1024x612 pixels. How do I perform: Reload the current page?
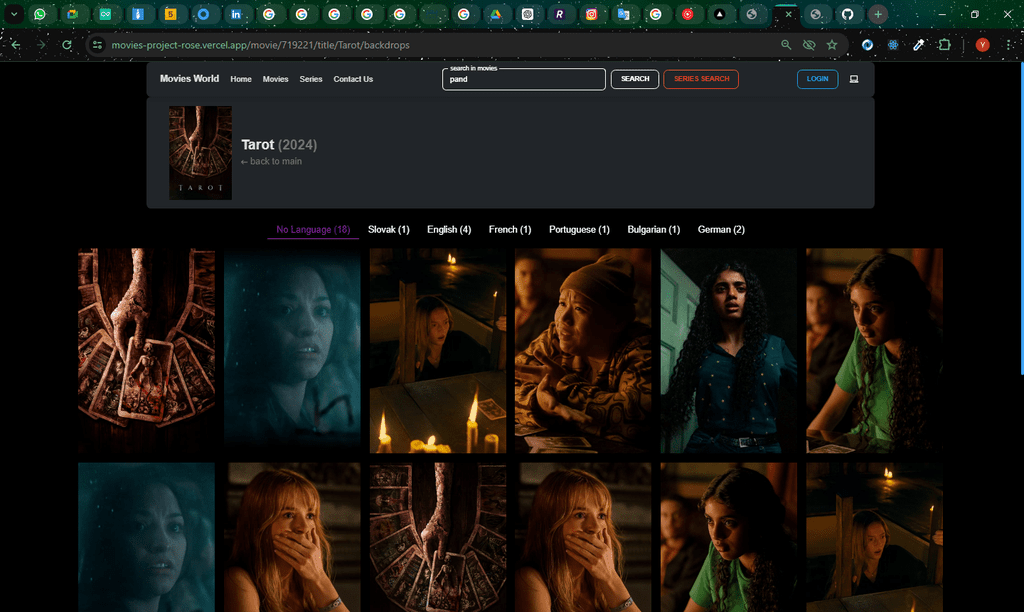tap(67, 45)
